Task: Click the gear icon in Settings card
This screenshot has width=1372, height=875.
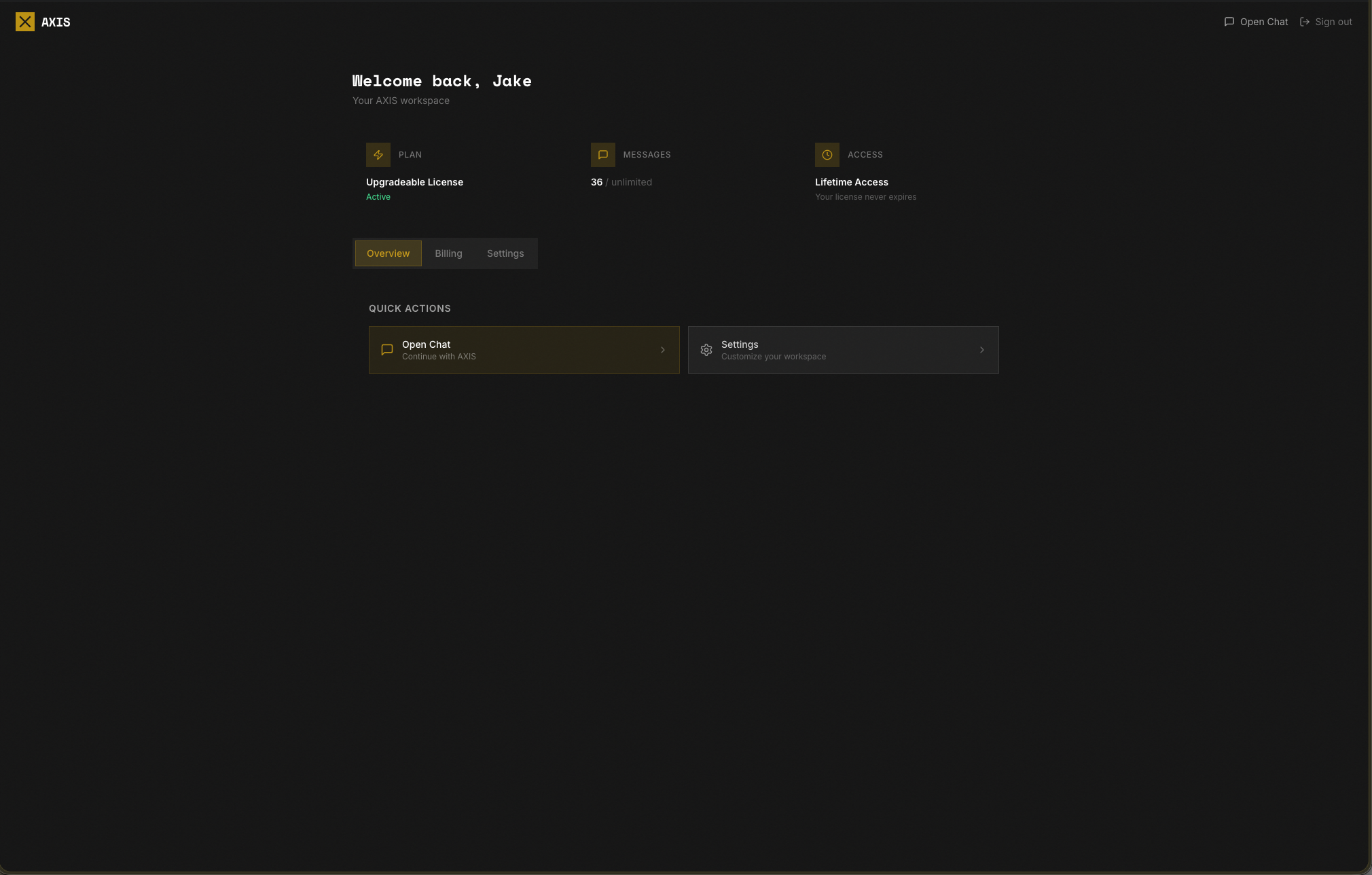Action: pyautogui.click(x=706, y=350)
